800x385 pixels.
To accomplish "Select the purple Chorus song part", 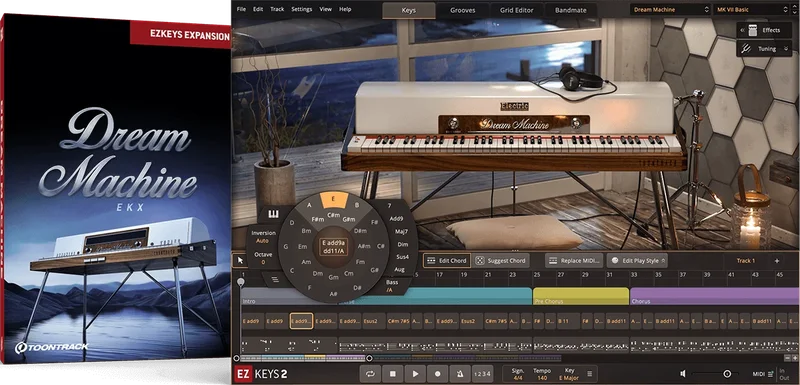I will point(714,296).
